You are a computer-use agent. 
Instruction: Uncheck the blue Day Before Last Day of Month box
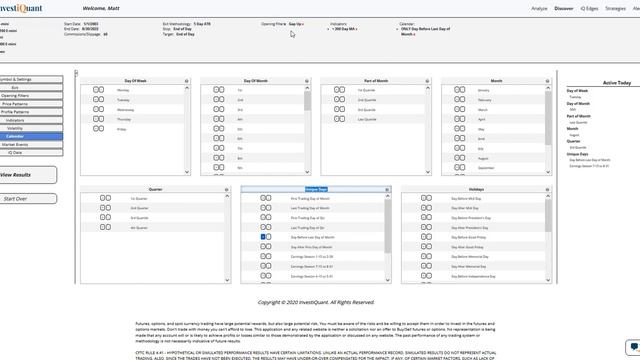pos(263,237)
